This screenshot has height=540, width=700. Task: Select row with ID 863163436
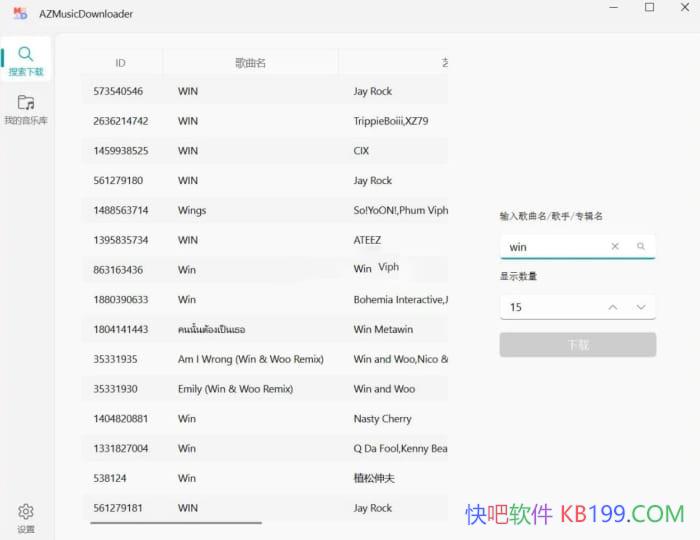(265, 270)
